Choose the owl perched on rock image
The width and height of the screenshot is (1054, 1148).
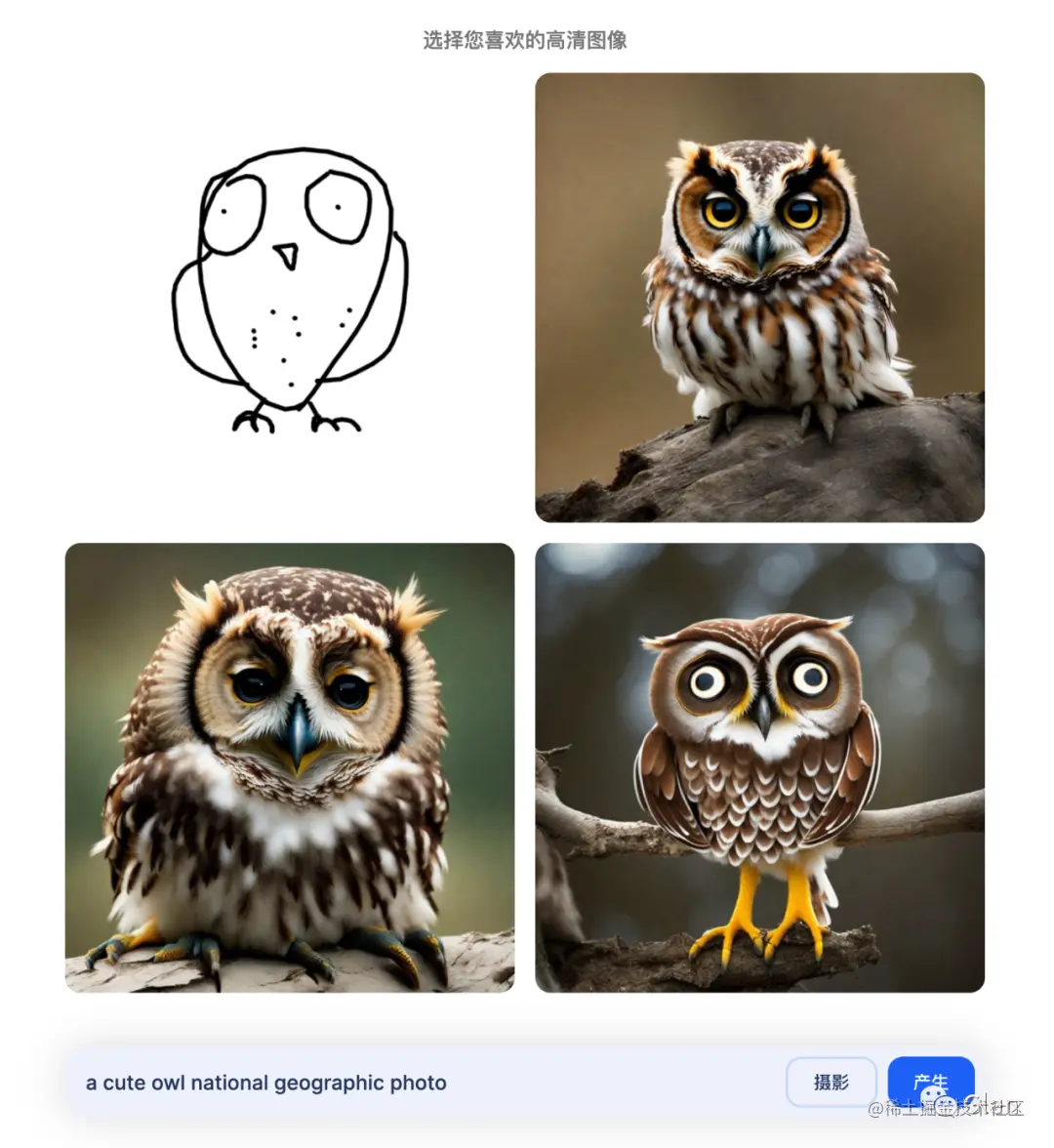tap(759, 297)
